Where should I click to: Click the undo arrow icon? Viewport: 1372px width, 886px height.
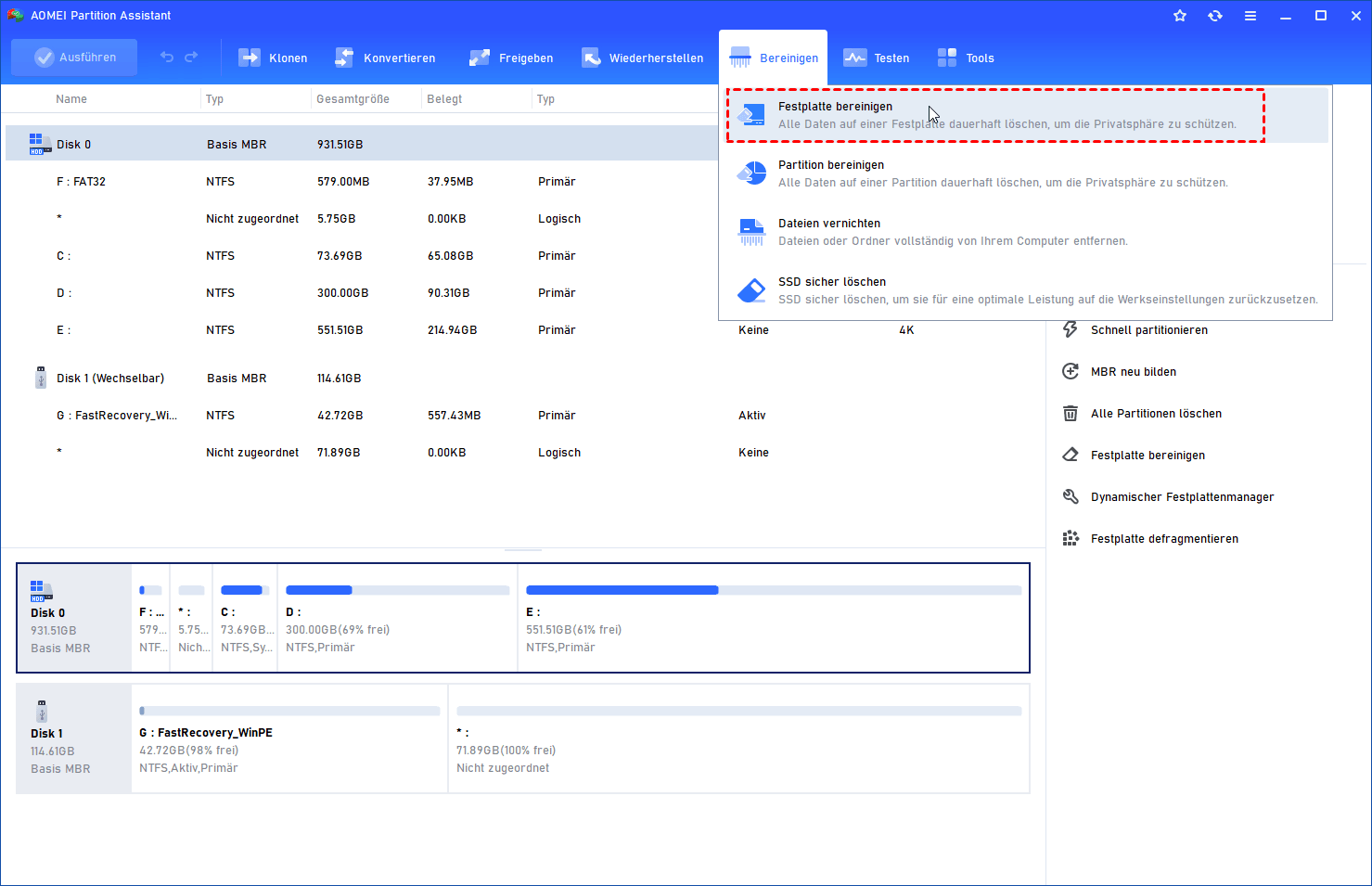click(167, 58)
